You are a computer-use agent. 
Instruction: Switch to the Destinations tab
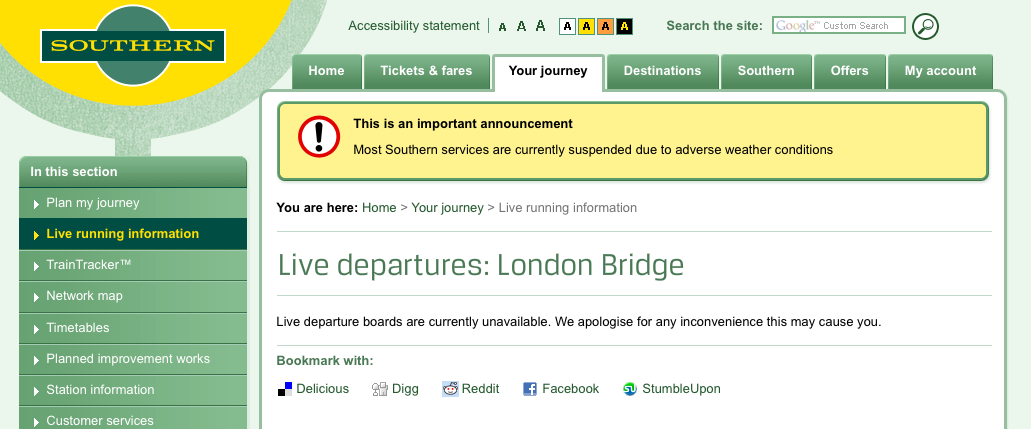click(x=662, y=71)
